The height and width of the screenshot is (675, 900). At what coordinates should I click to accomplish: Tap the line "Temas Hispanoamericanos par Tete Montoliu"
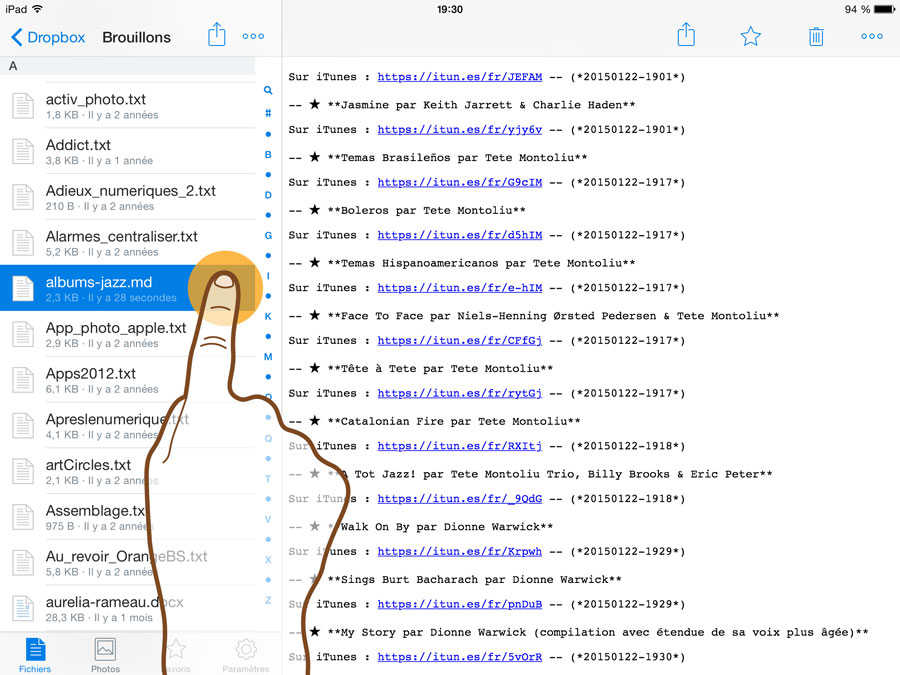(462, 263)
